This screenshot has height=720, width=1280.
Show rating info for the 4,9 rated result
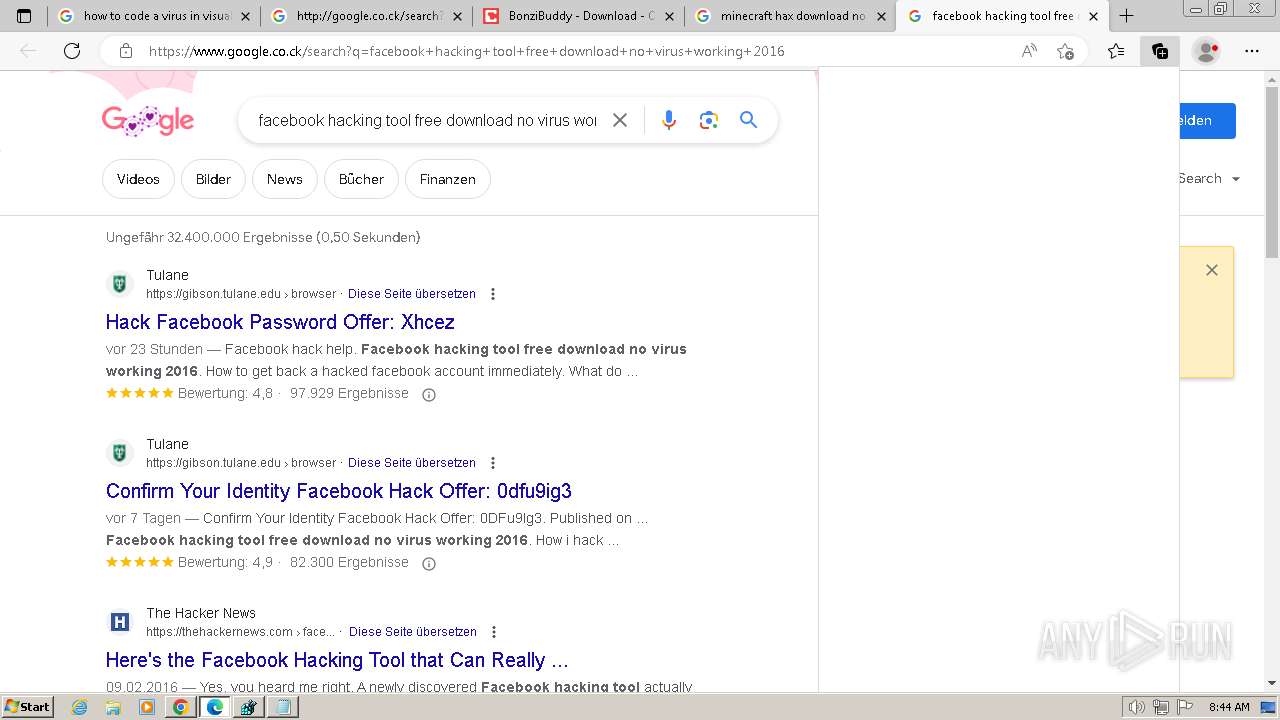point(429,563)
